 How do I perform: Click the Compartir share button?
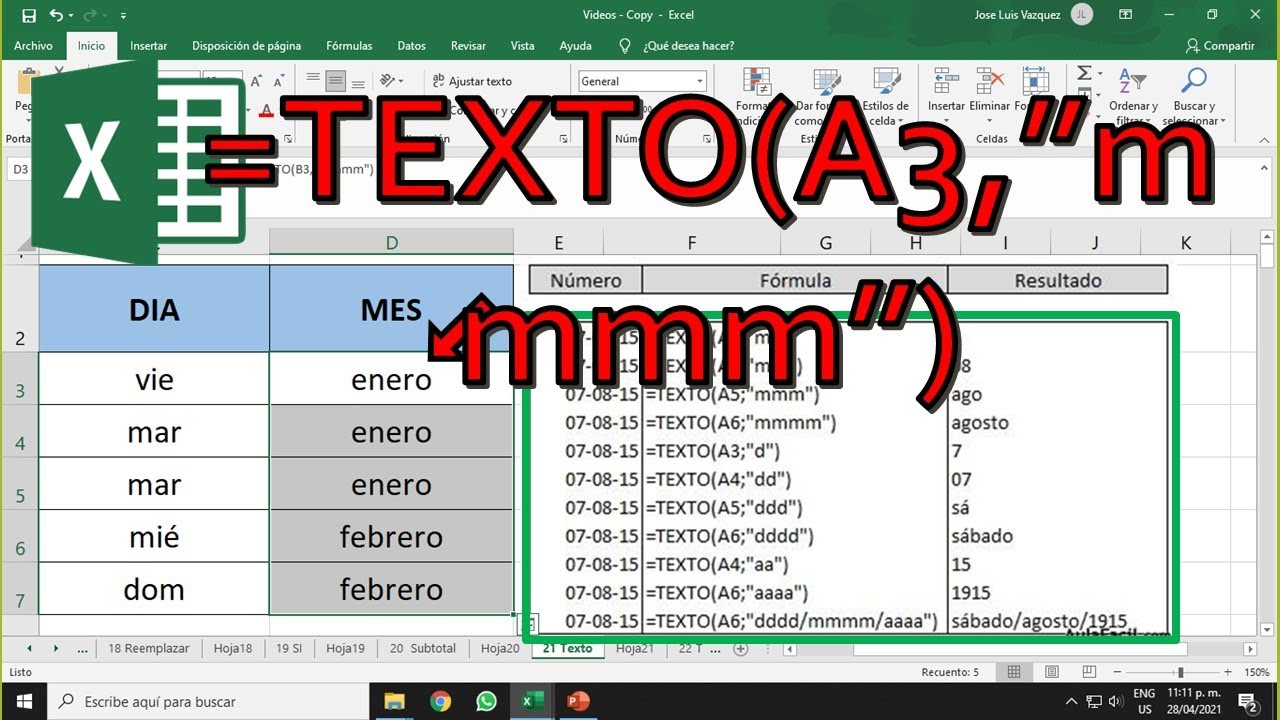[1219, 46]
